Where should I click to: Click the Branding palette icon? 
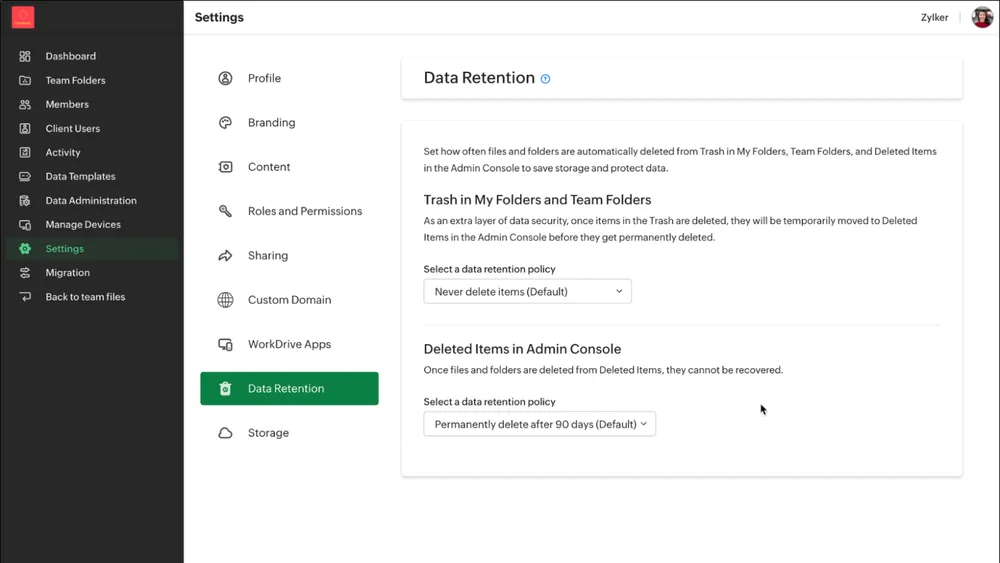tap(225, 122)
